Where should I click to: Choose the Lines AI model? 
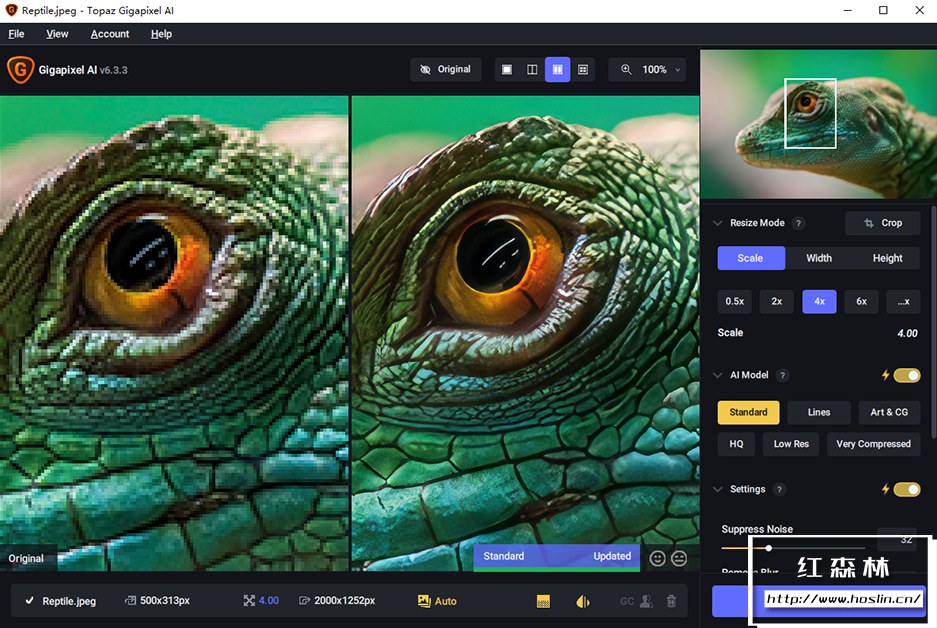[x=819, y=412]
